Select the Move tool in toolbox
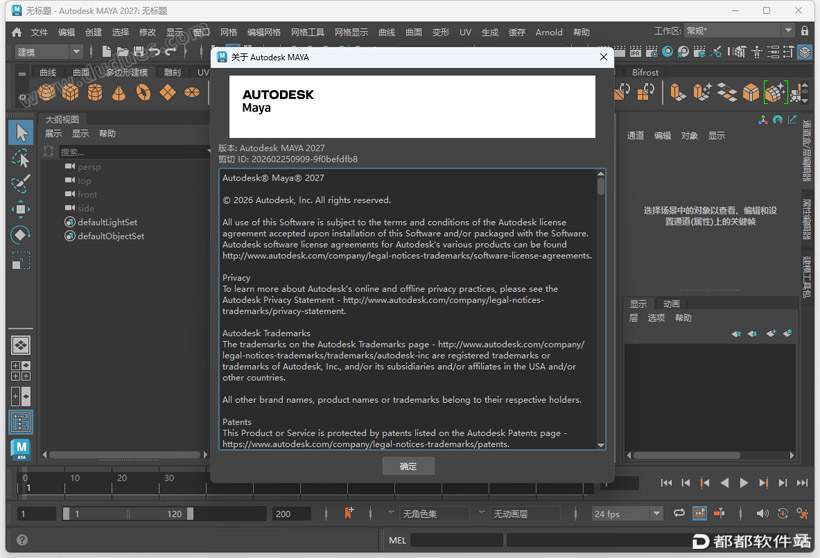Image resolution: width=820 pixels, height=558 pixels. pos(21,209)
